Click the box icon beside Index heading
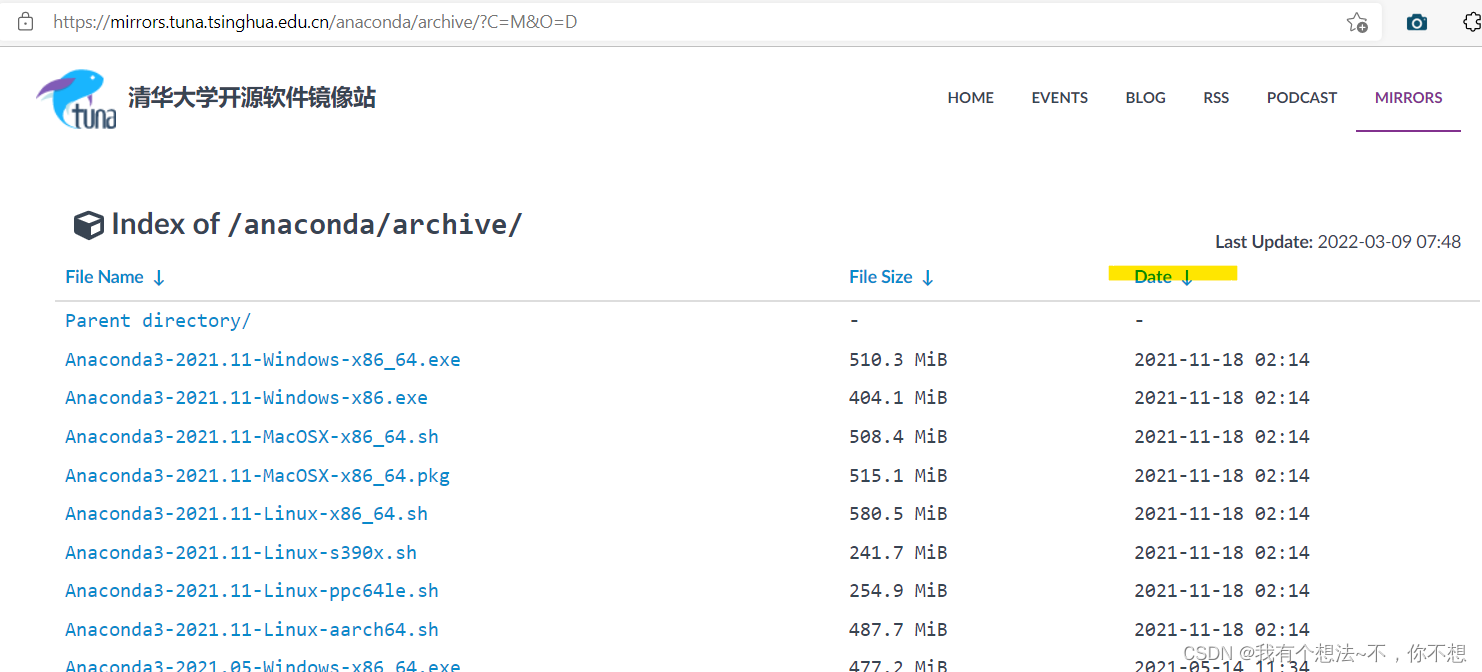This screenshot has width=1482, height=672. (89, 226)
